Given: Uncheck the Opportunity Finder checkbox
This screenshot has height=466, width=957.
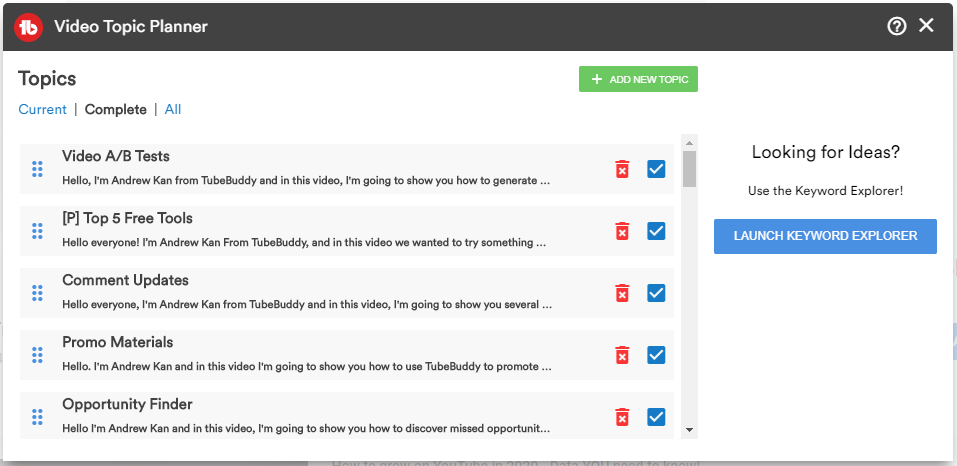Looking at the screenshot, I should click(656, 417).
